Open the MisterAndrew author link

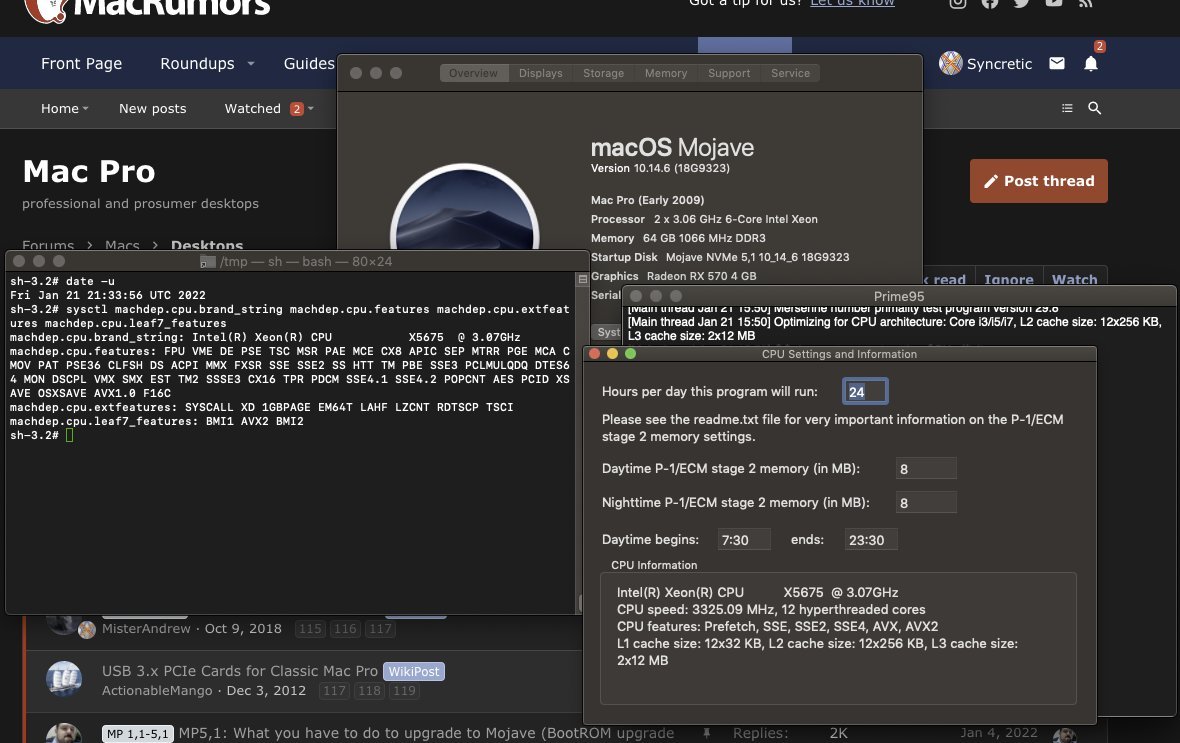pos(146,629)
